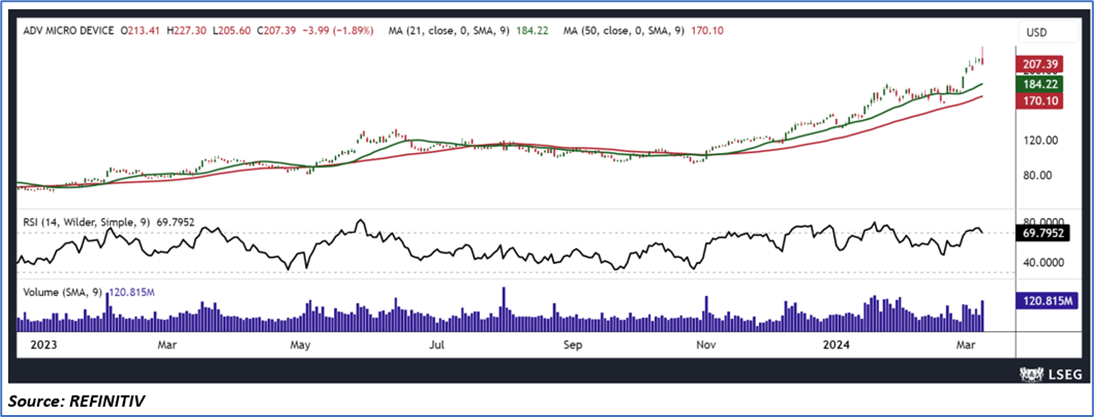Click the RSI (14, Wilder, Simple, 9) legend
The image size is (1094, 417).
[89, 222]
